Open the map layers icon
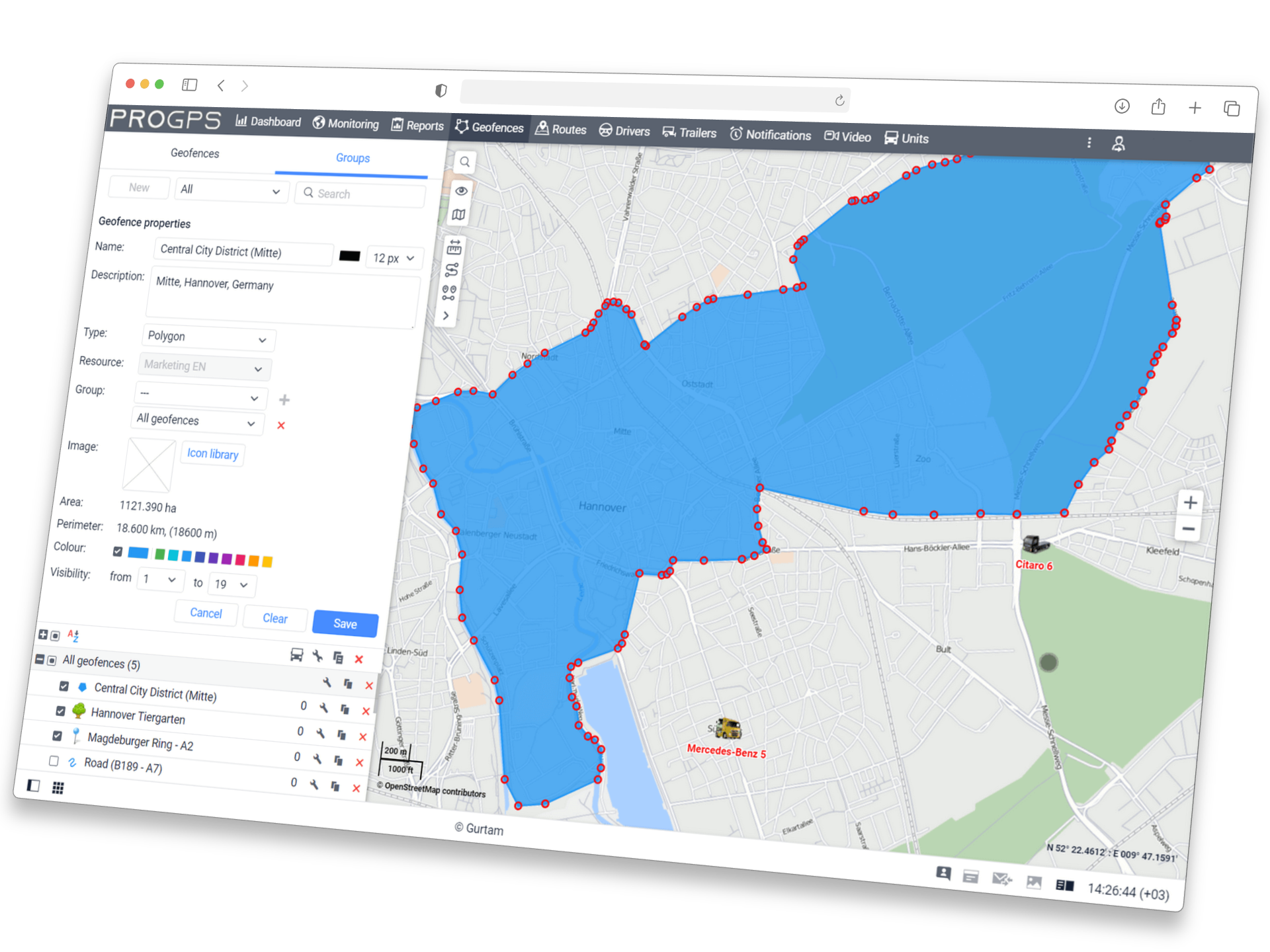This screenshot has width=1270, height=952. (x=458, y=215)
